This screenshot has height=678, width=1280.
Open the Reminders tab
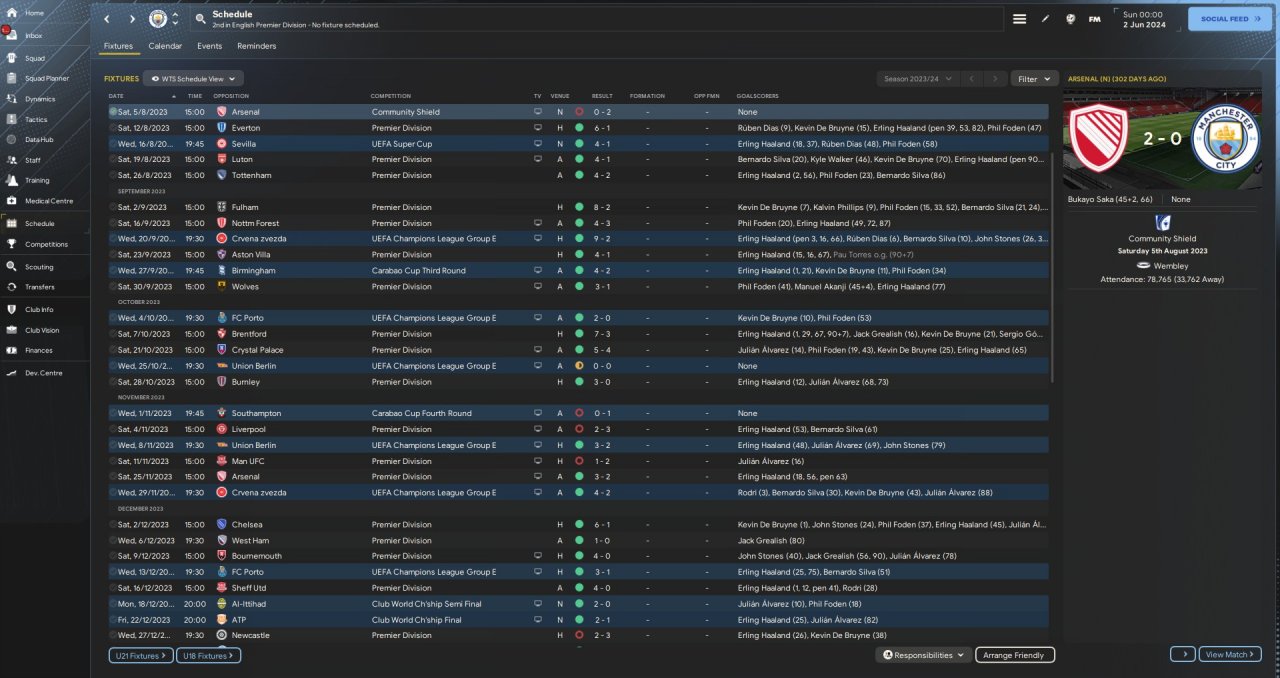pyautogui.click(x=256, y=46)
